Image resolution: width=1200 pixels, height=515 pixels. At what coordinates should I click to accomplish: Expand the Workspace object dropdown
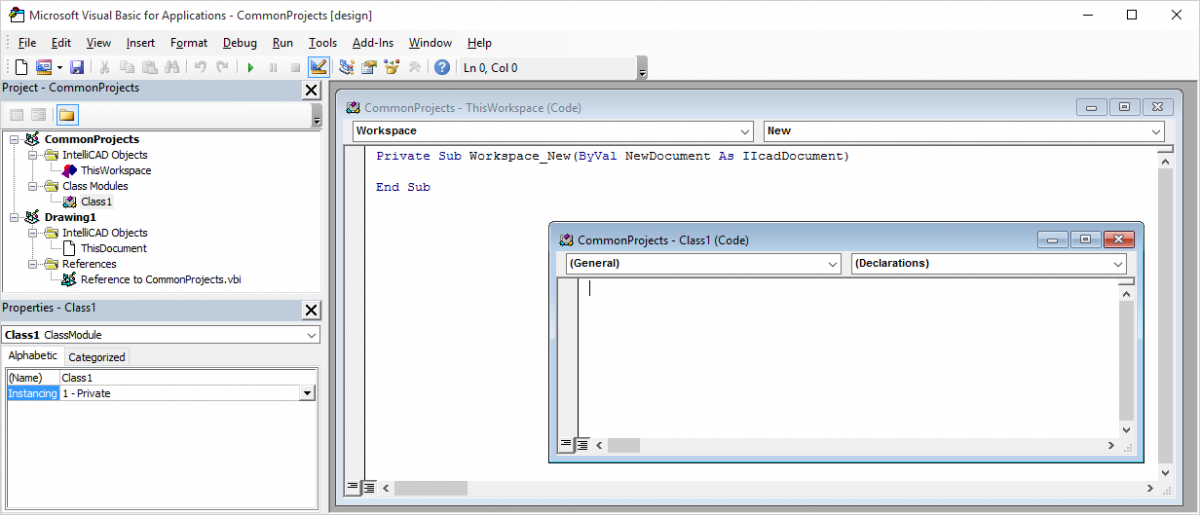tap(744, 131)
